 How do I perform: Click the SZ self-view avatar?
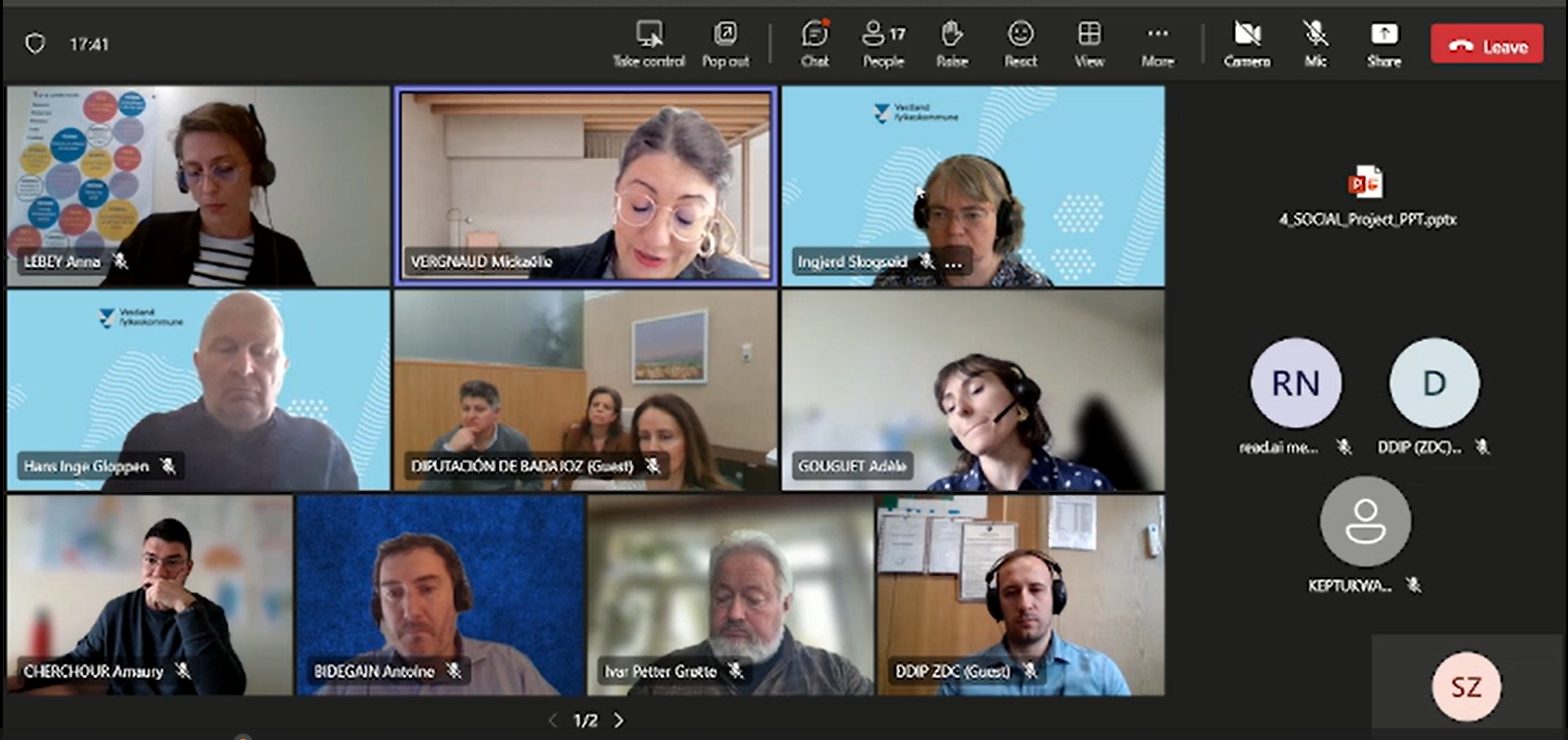coord(1466,687)
